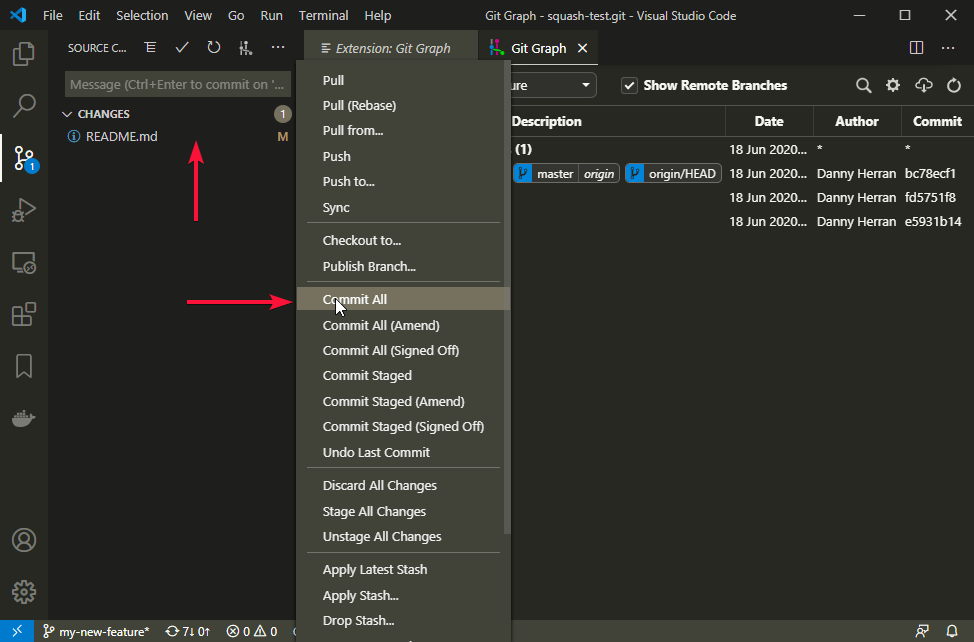974x642 pixels.
Task: Click the feedback icon in status bar
Action: [922, 631]
